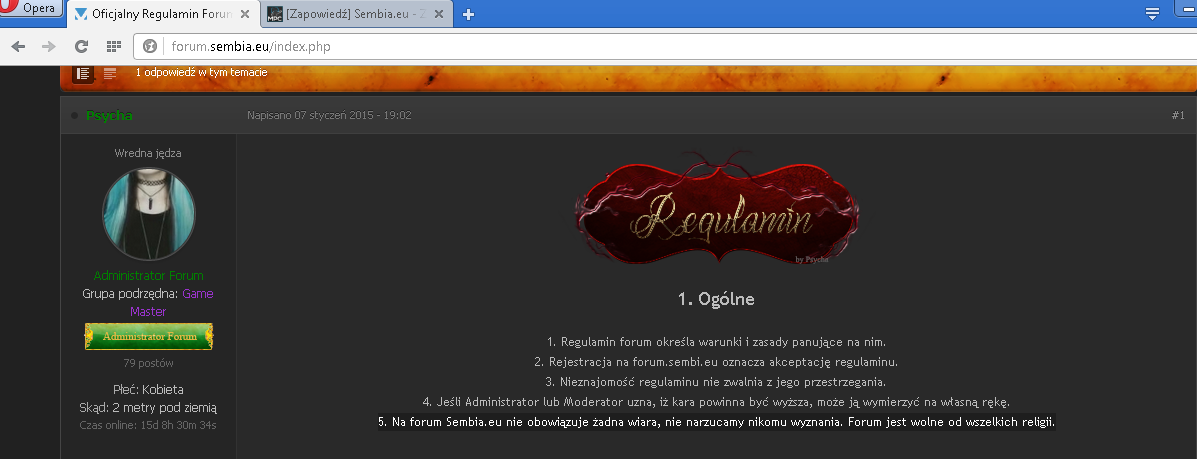Go forward with the forward arrow
Screen dimensions: 1197x459
click(49, 47)
